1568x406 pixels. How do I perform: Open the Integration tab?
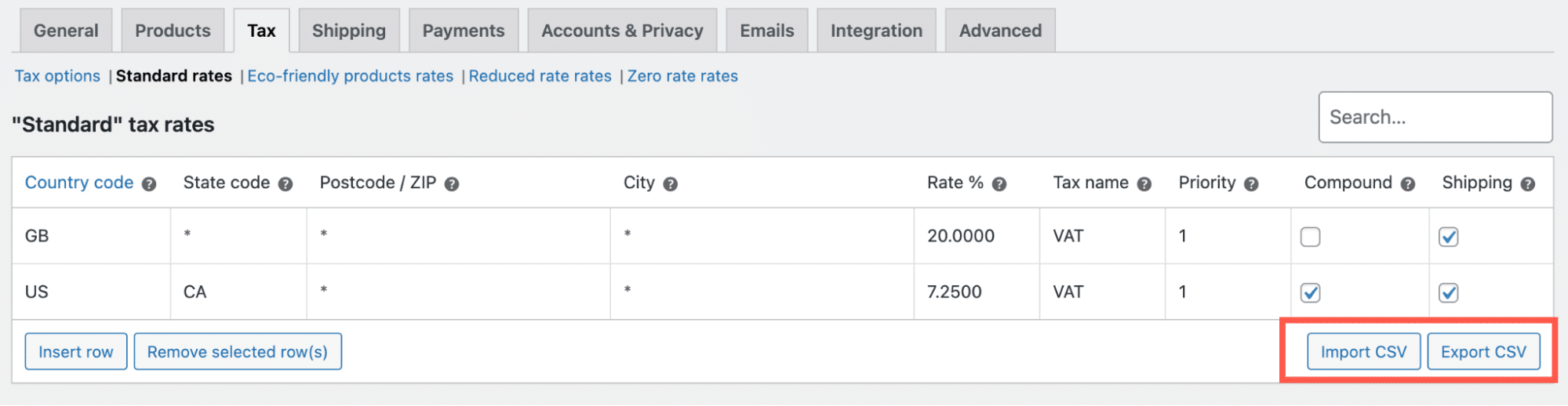point(876,31)
